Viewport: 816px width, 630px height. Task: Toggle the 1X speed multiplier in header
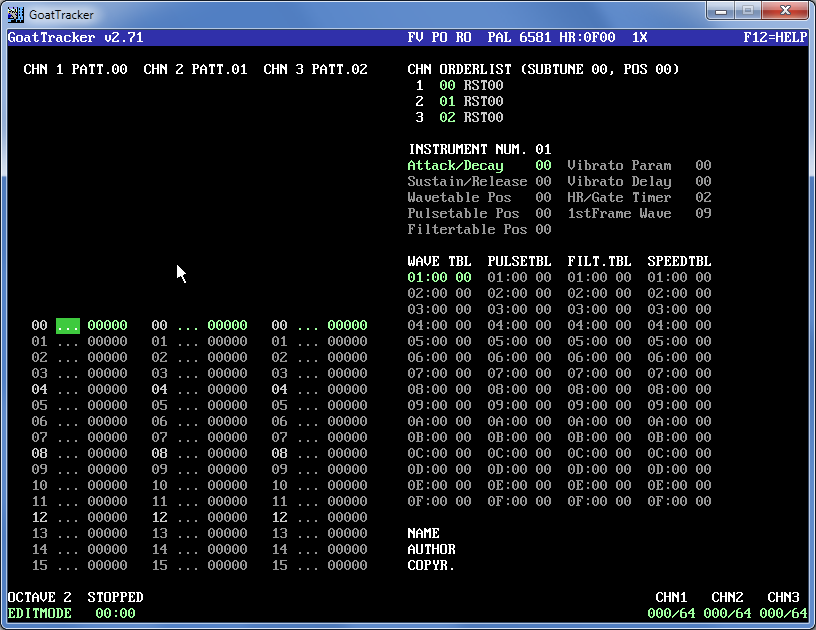click(x=639, y=37)
